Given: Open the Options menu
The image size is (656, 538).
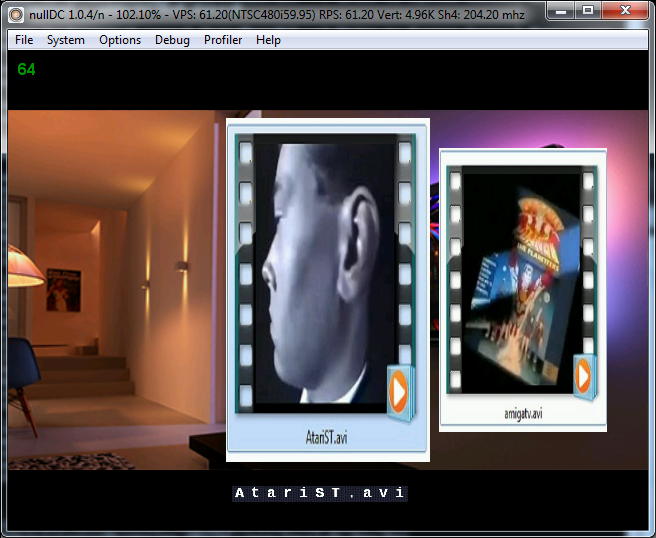Looking at the screenshot, I should click(x=120, y=40).
